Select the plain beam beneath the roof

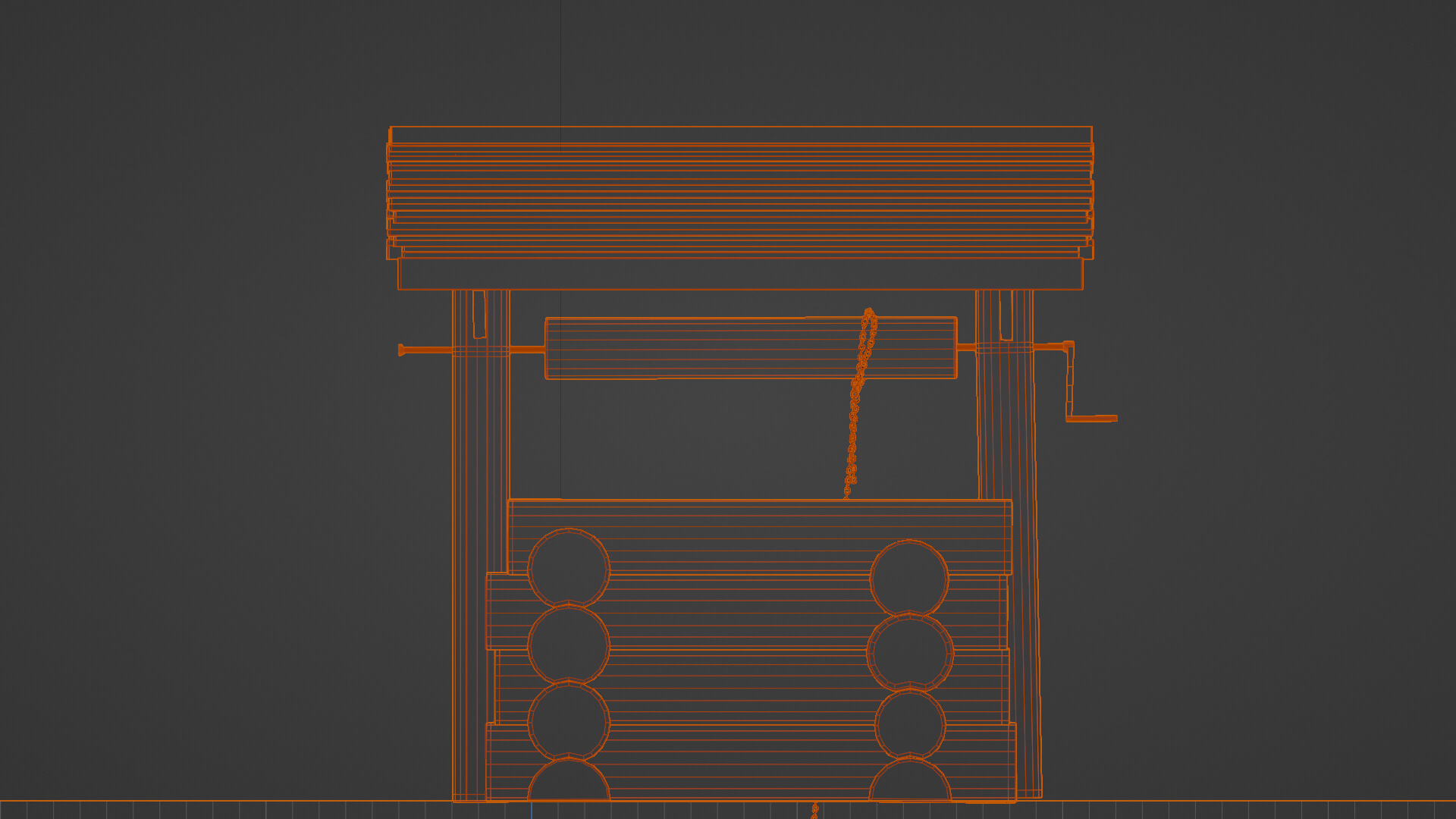click(x=739, y=275)
